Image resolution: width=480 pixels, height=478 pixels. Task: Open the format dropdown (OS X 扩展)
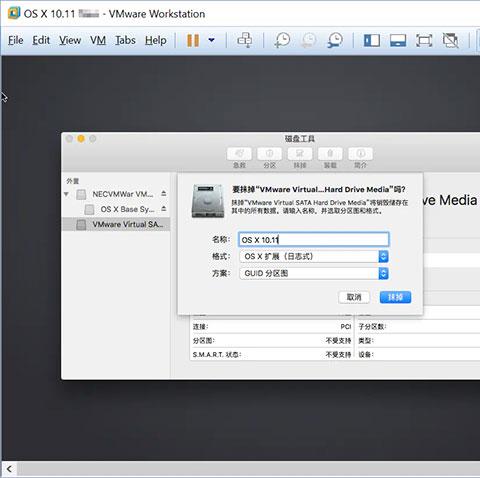tap(314, 256)
